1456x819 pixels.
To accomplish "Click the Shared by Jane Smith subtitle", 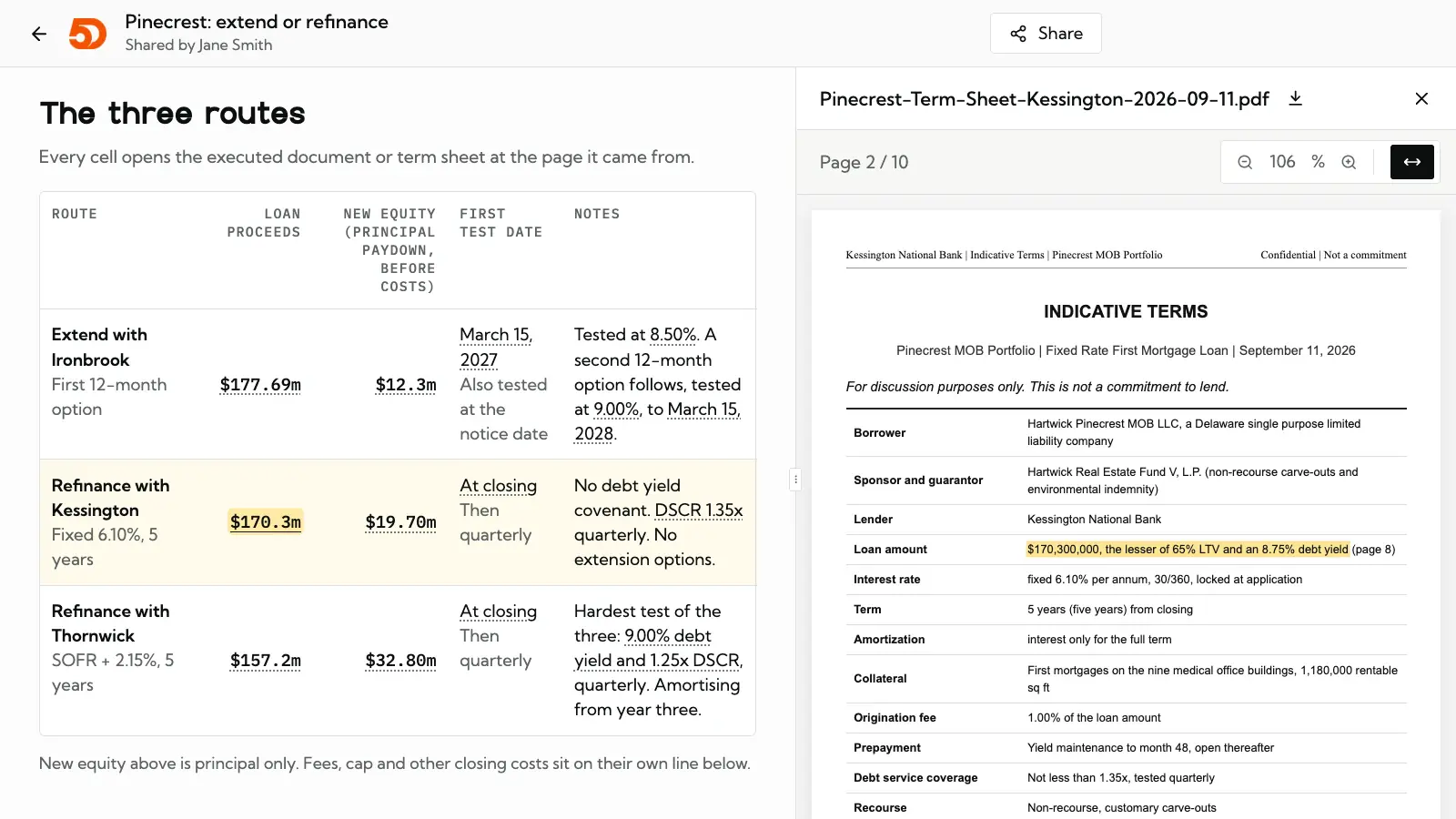I will (198, 45).
